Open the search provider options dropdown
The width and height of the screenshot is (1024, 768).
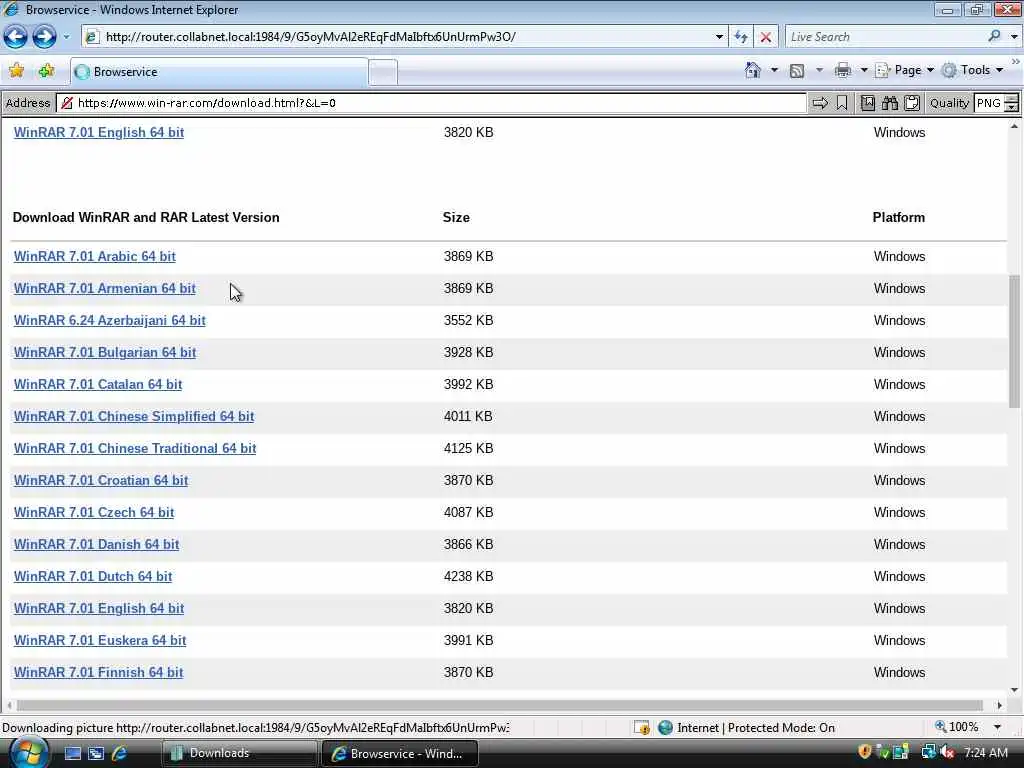pyautogui.click(x=1014, y=37)
